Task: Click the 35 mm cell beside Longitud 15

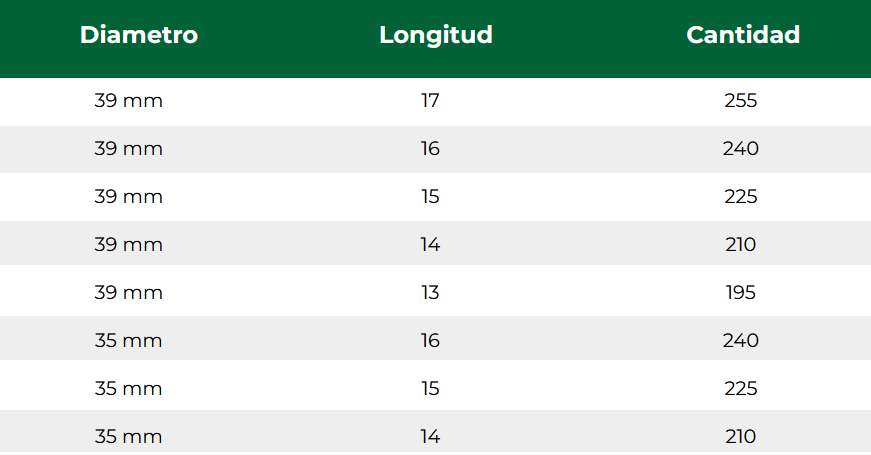Action: tap(129, 389)
